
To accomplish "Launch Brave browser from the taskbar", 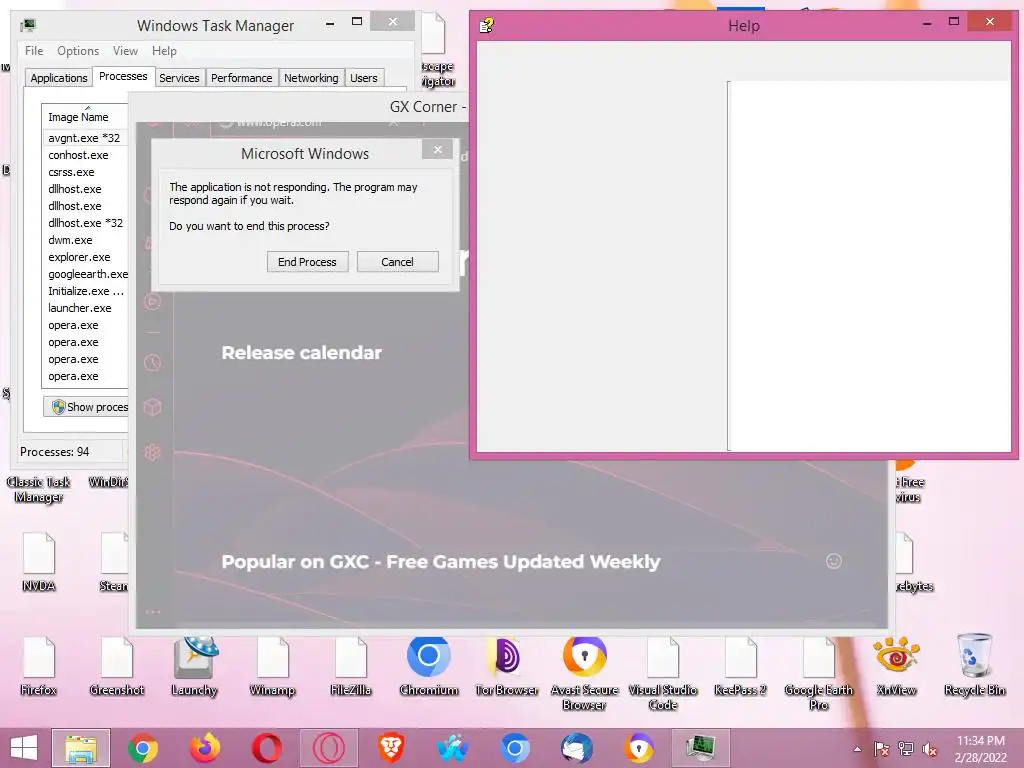I will point(391,748).
